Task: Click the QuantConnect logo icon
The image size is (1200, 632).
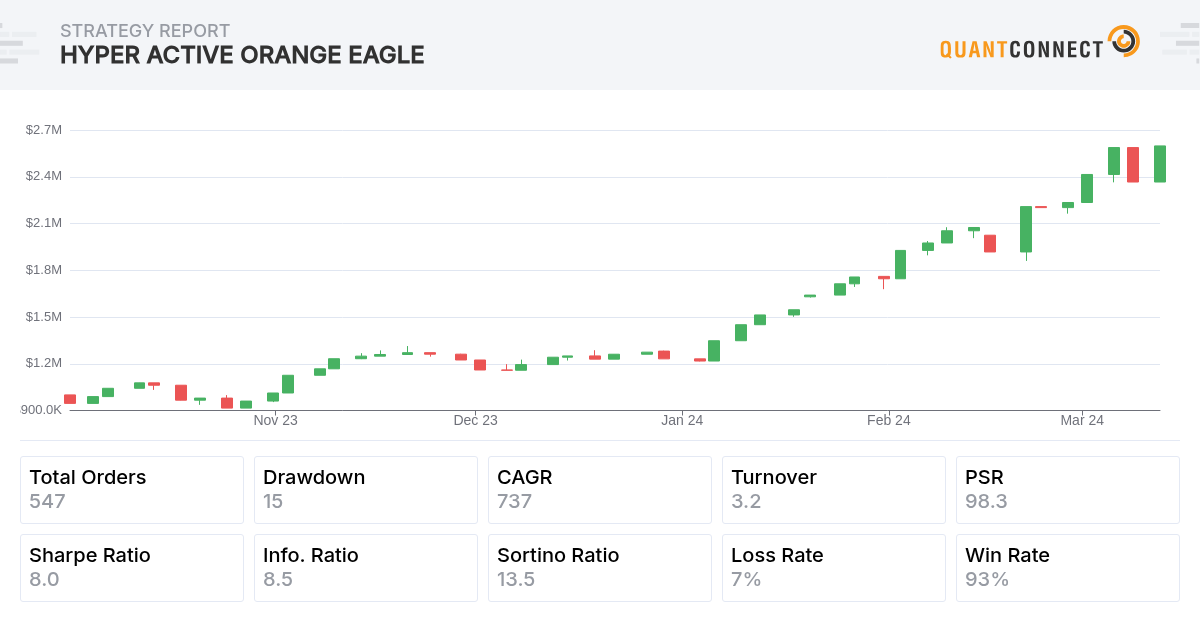Action: pyautogui.click(x=1124, y=41)
